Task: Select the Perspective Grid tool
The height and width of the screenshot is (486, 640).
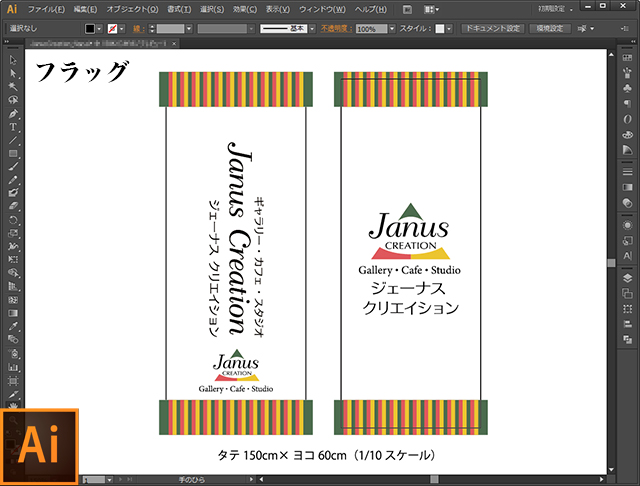Action: pyautogui.click(x=13, y=286)
